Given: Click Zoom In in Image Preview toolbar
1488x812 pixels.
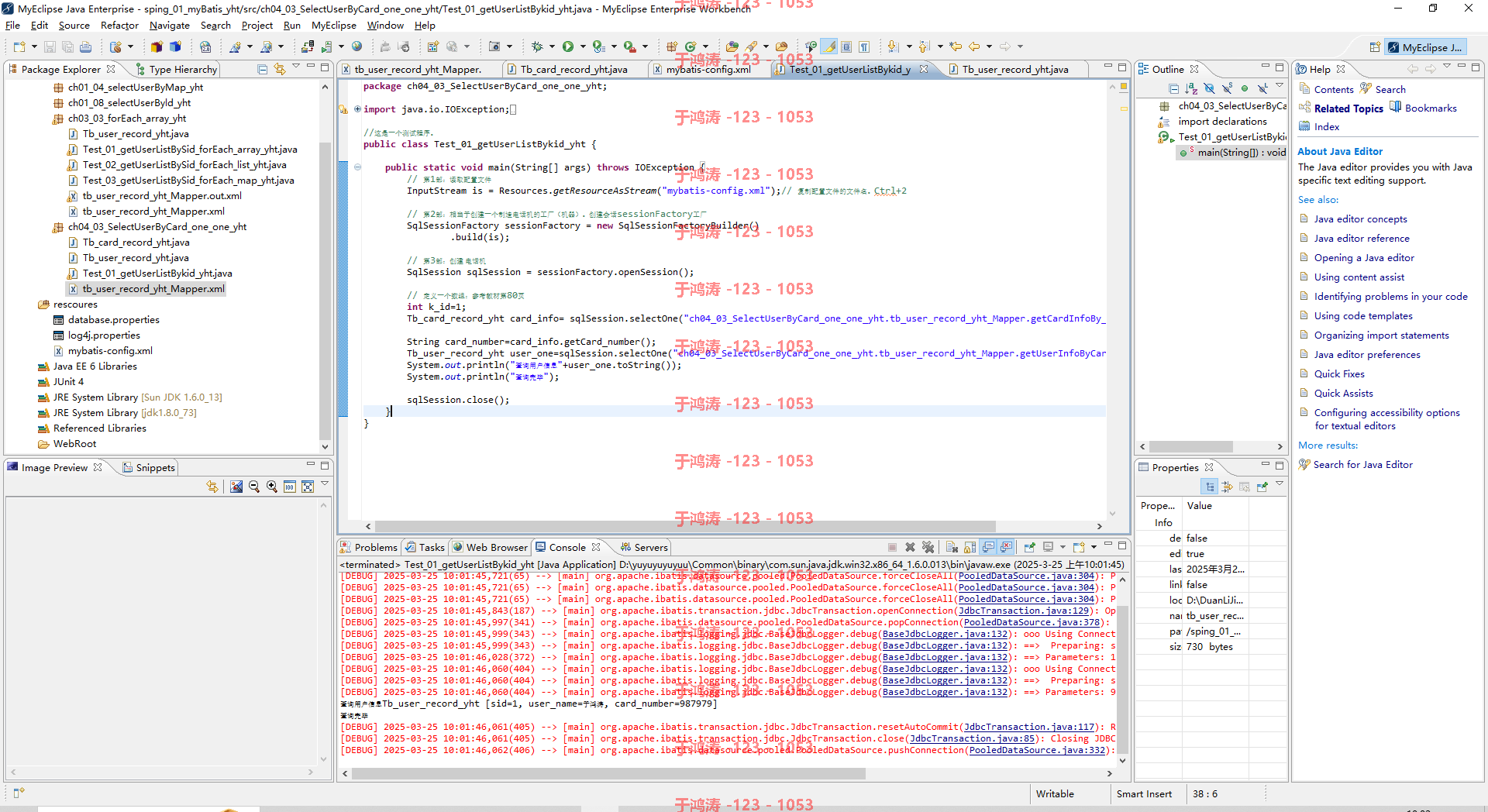Looking at the screenshot, I should pos(272,487).
